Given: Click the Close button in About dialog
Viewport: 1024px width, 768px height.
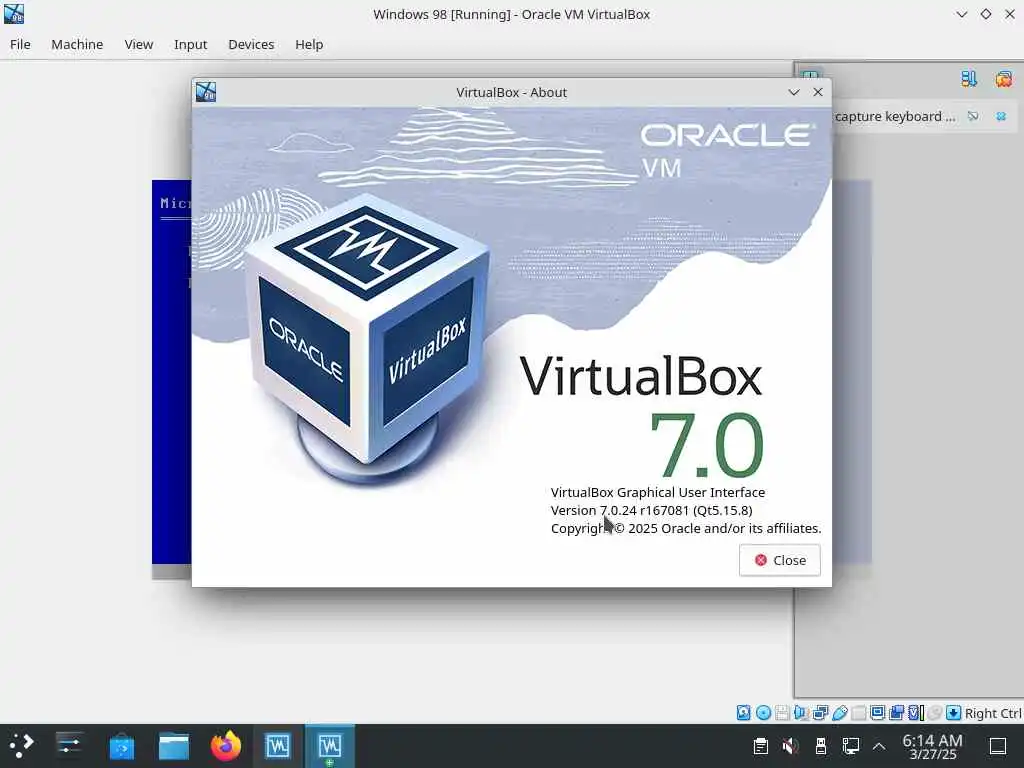Looking at the screenshot, I should coord(780,560).
